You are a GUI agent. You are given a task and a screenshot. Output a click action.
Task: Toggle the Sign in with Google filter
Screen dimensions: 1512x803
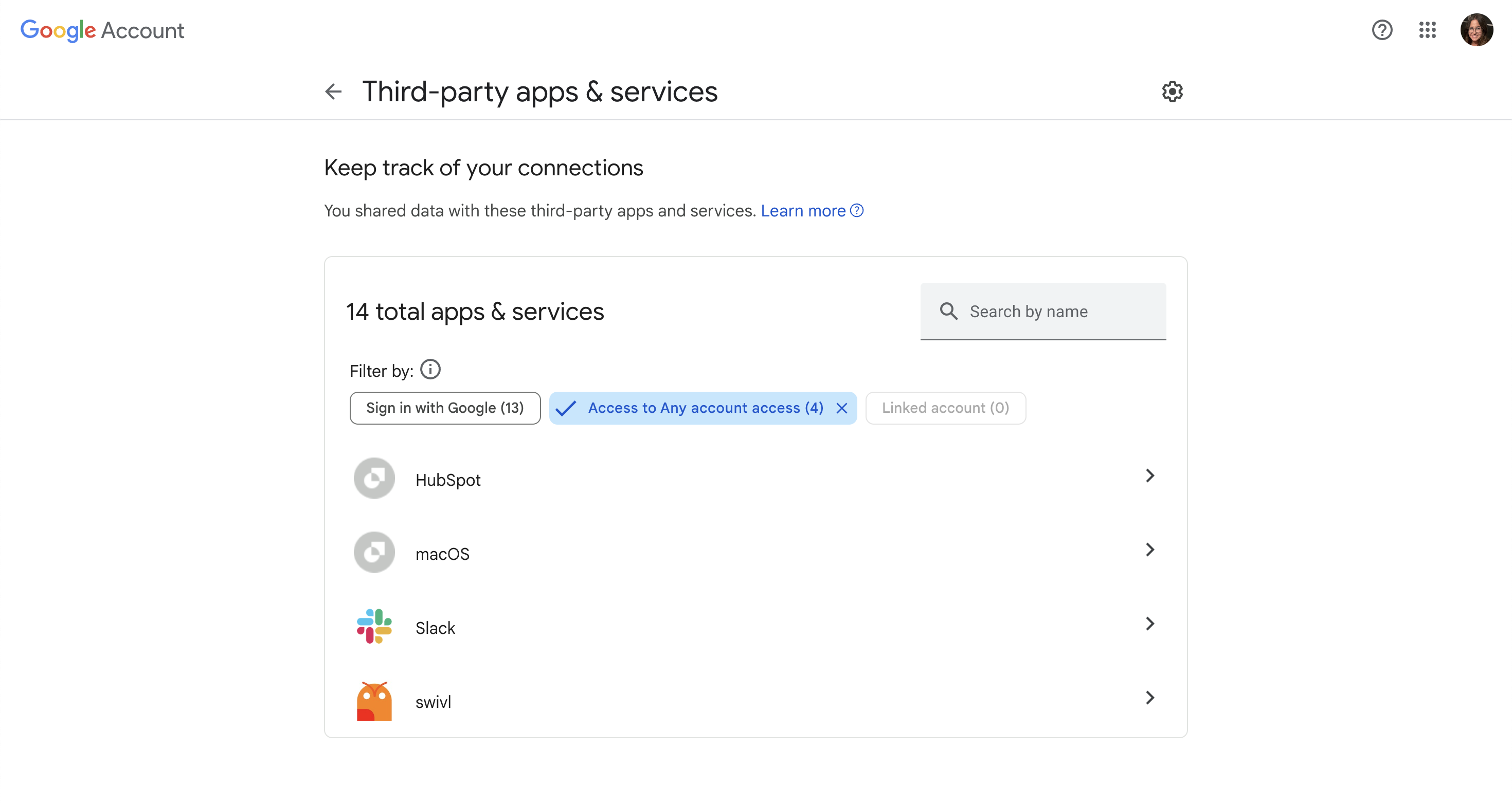pyautogui.click(x=445, y=408)
